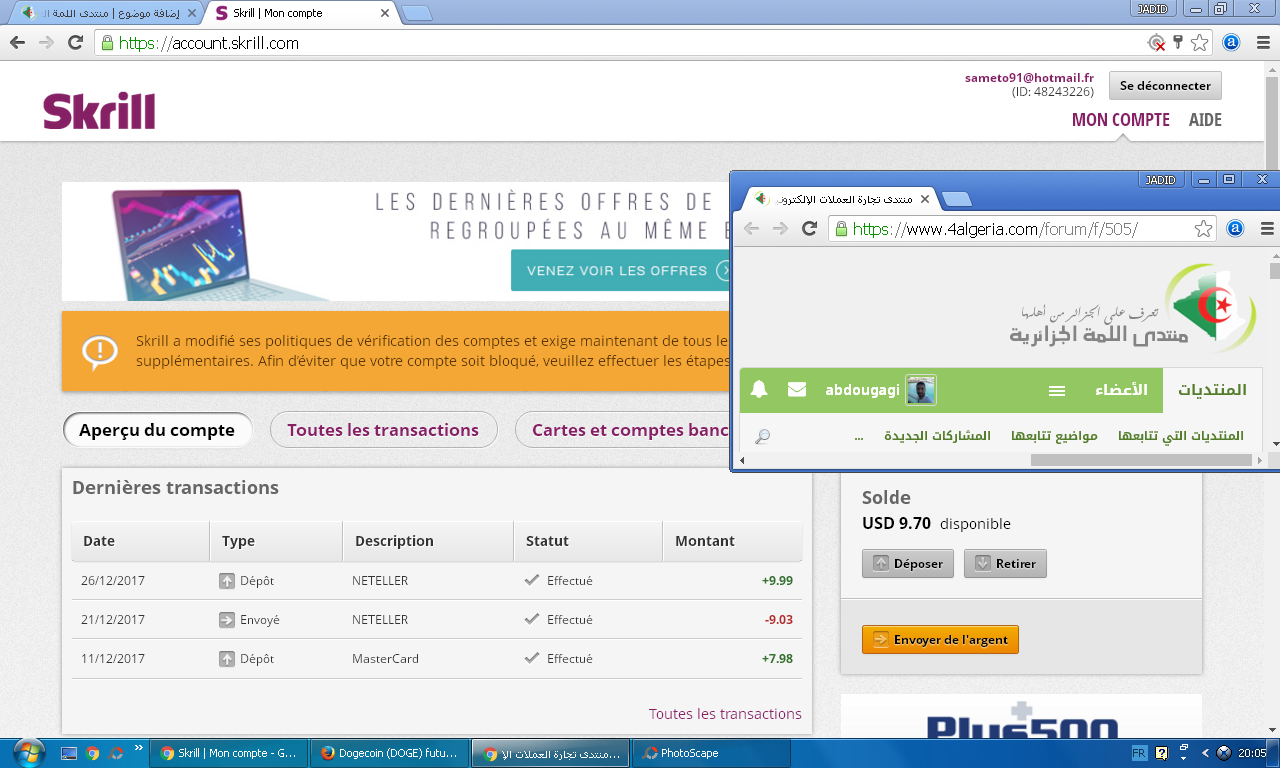
Task: Click the forum search magnifier icon
Action: pyautogui.click(x=762, y=437)
